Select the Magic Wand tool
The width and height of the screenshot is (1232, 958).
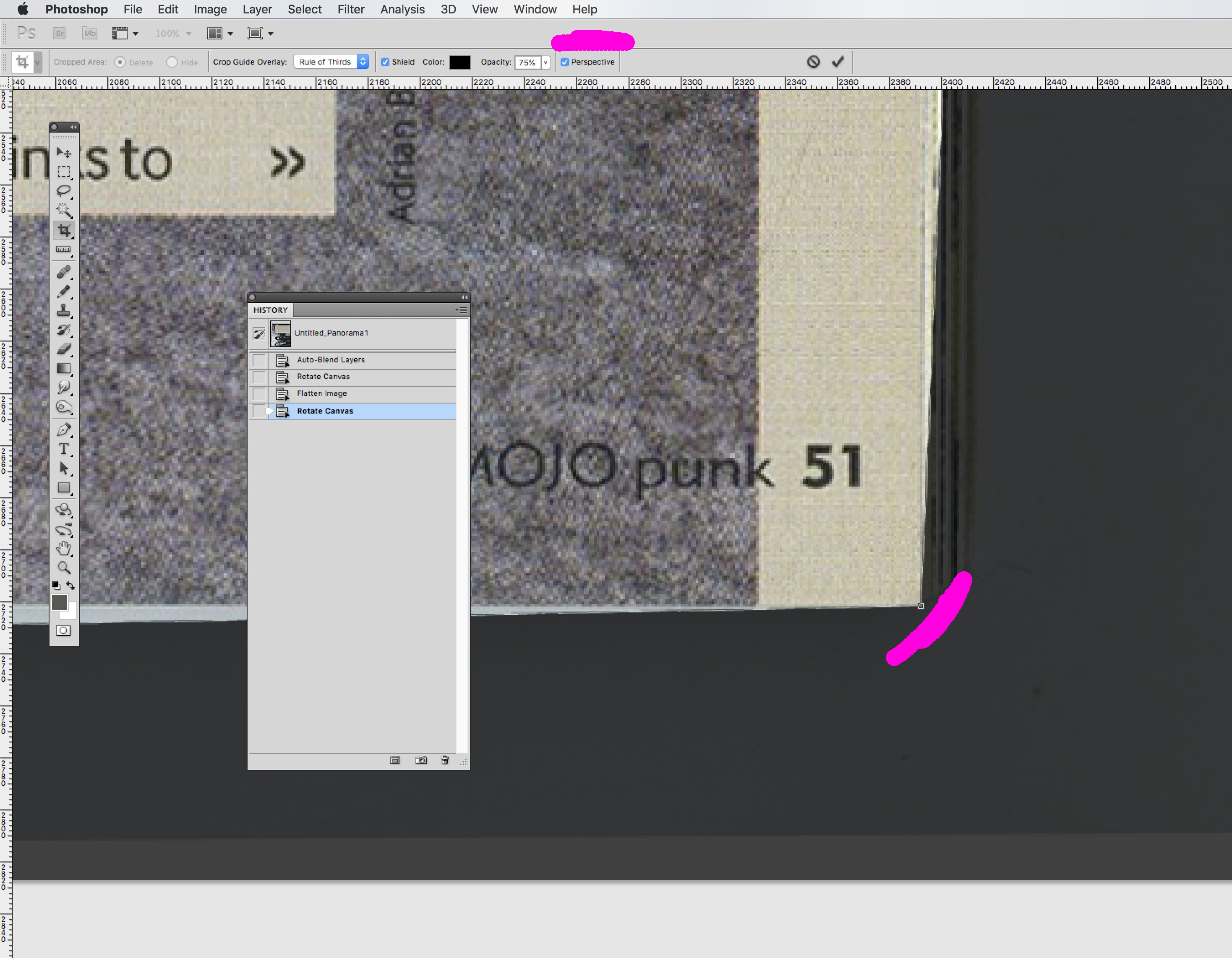tap(64, 210)
